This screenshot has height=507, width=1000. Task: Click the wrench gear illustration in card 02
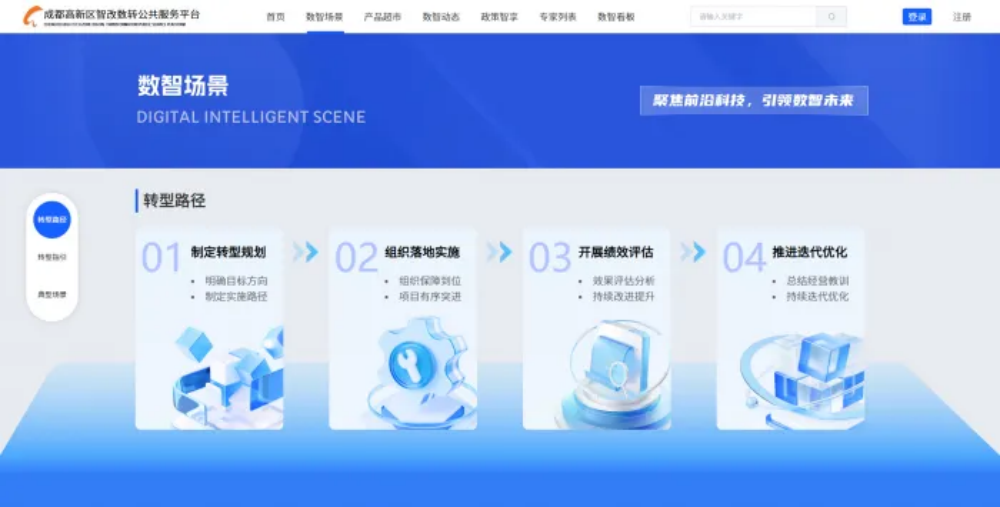[410, 363]
